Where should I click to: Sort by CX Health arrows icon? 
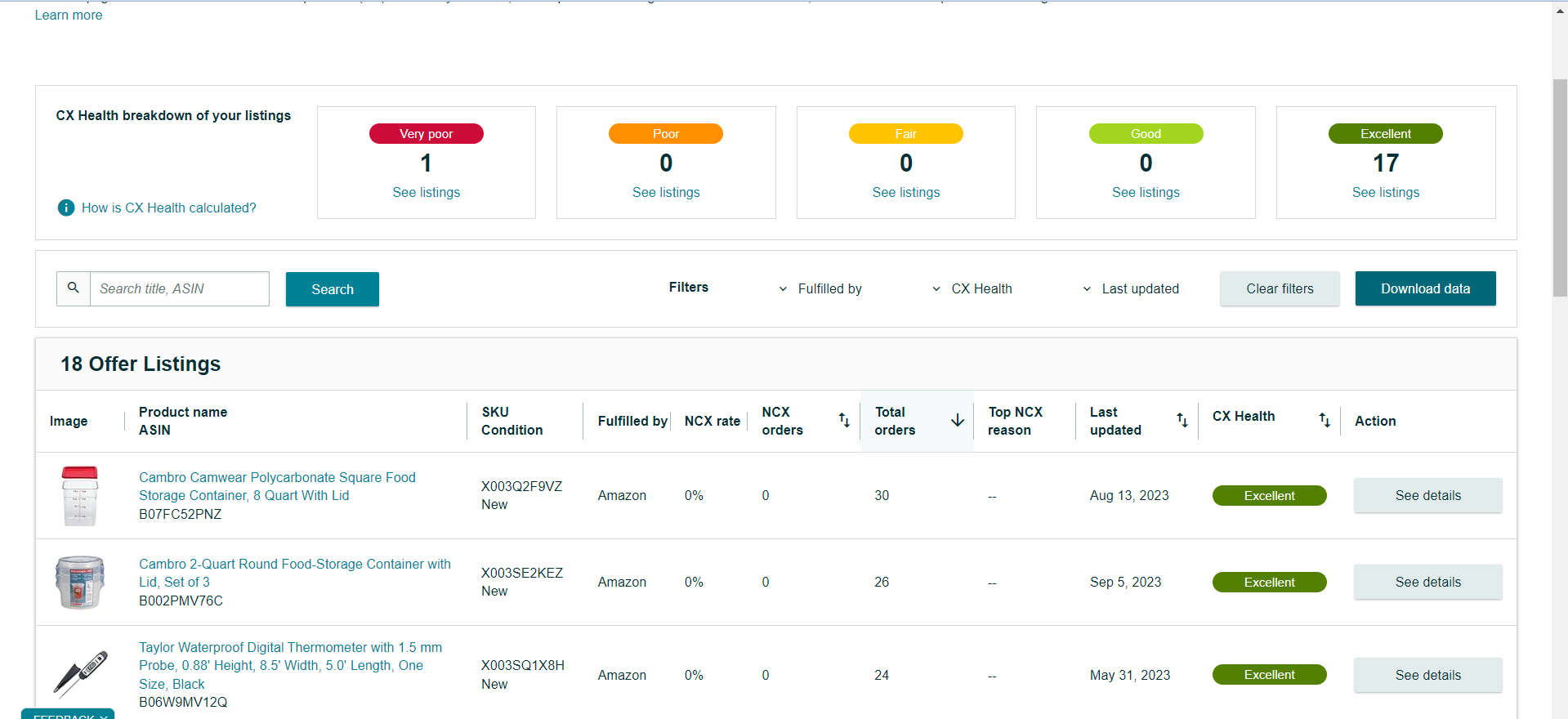[1325, 420]
